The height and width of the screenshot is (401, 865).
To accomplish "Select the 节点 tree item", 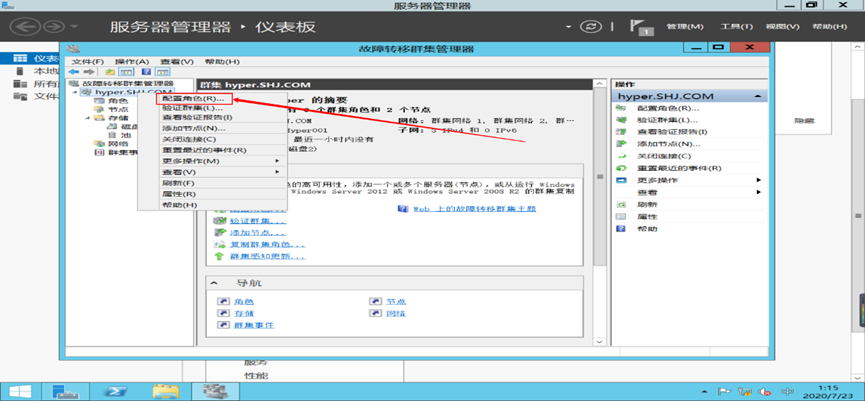I will coord(118,109).
